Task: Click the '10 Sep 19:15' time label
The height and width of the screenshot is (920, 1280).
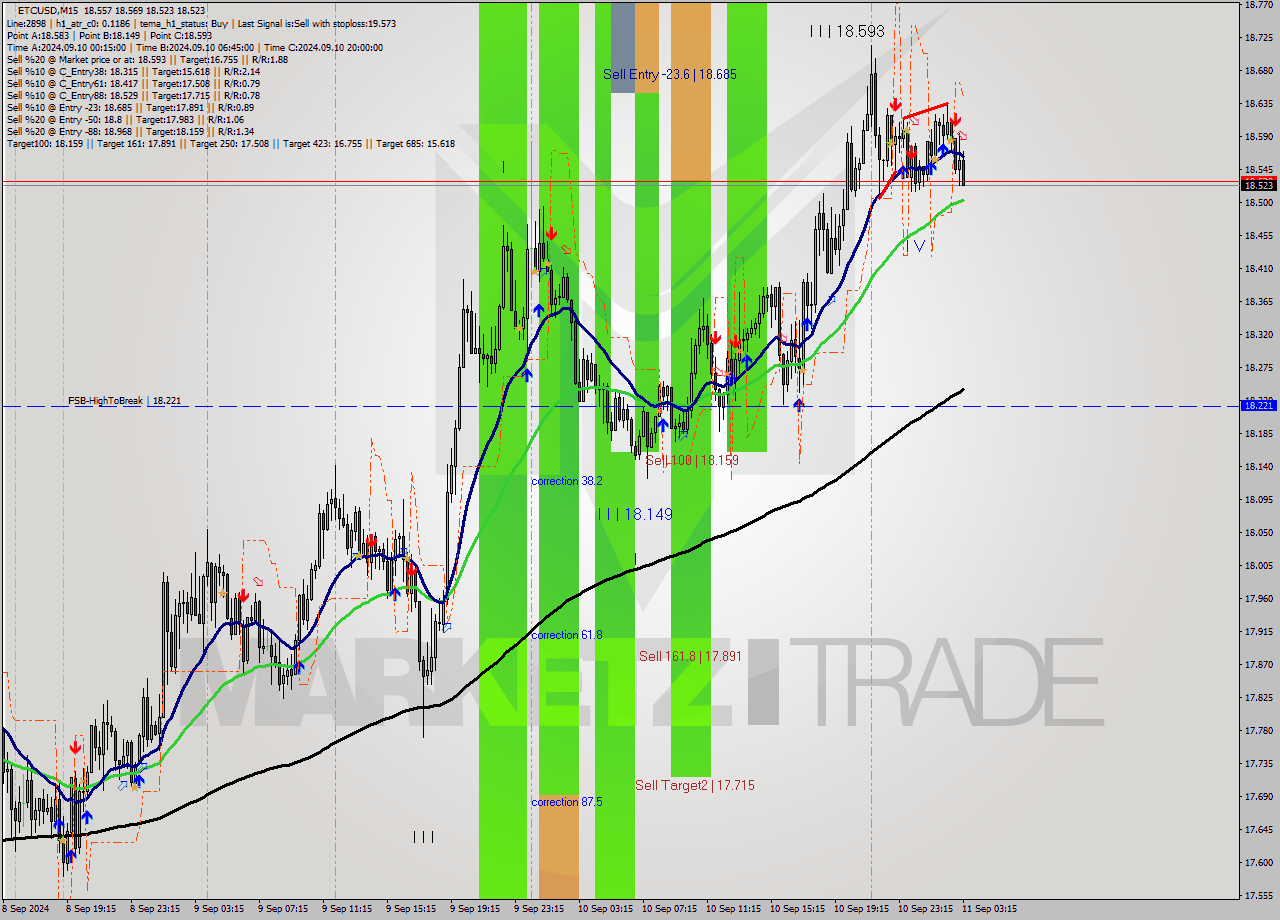Action: coord(861,909)
